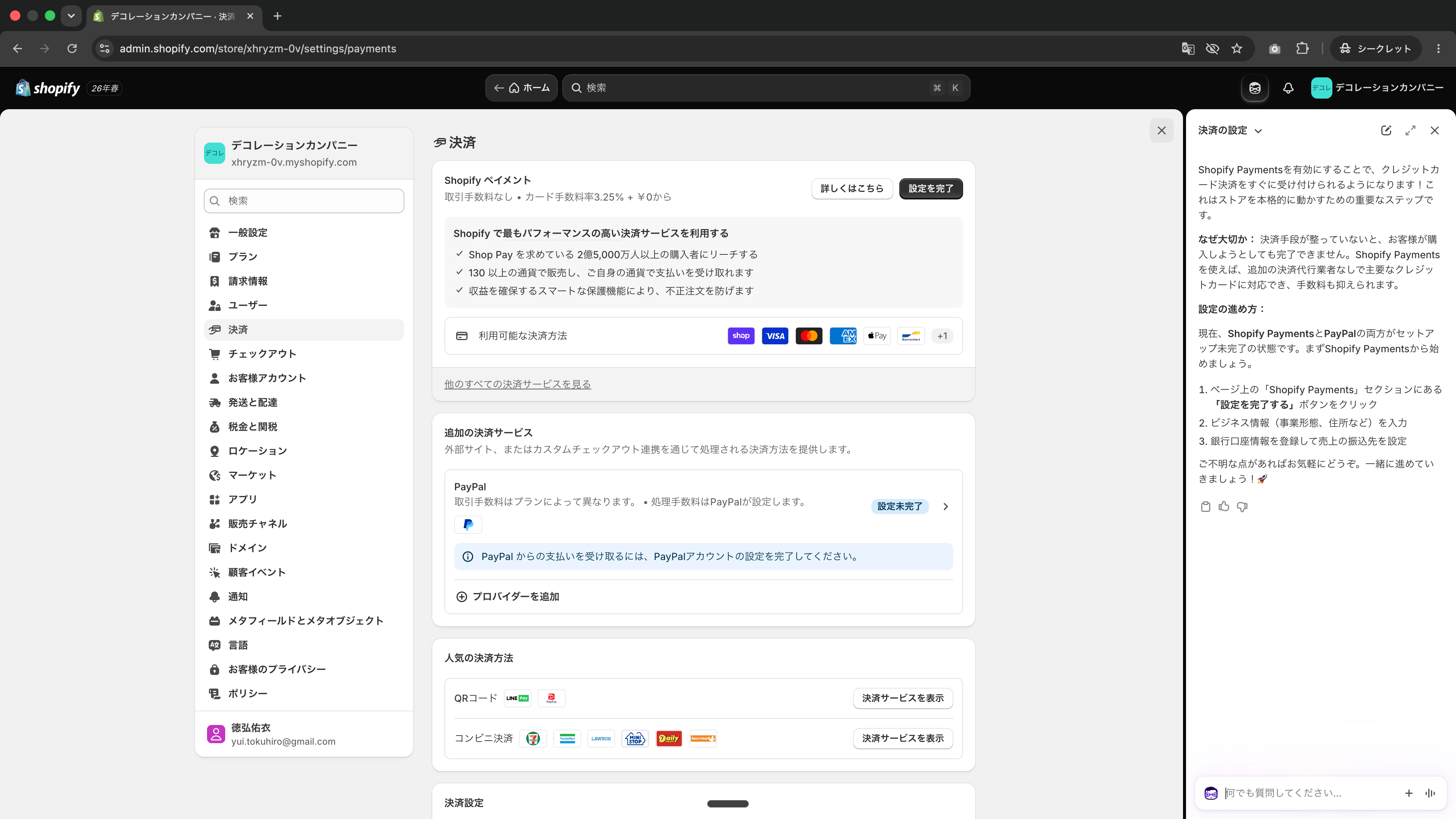The image size is (1456, 819).
Task: Click the tracking protection eye icon
Action: pos(1213,49)
